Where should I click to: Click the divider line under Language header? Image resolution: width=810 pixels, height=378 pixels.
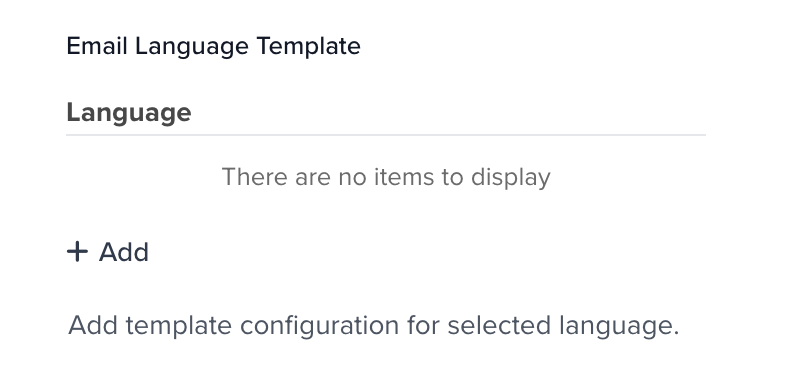386,135
